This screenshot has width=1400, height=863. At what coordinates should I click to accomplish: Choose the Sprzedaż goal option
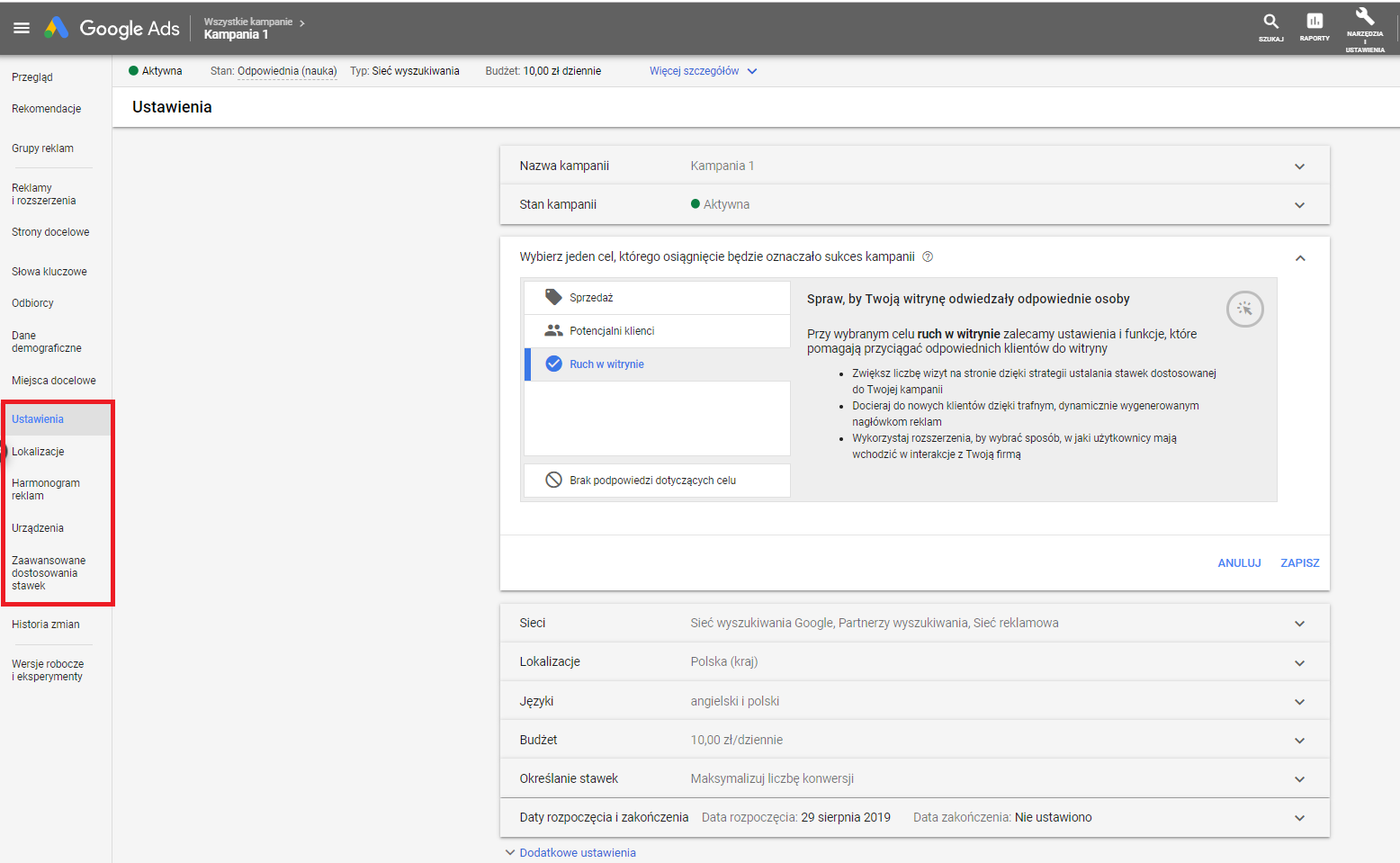click(591, 298)
